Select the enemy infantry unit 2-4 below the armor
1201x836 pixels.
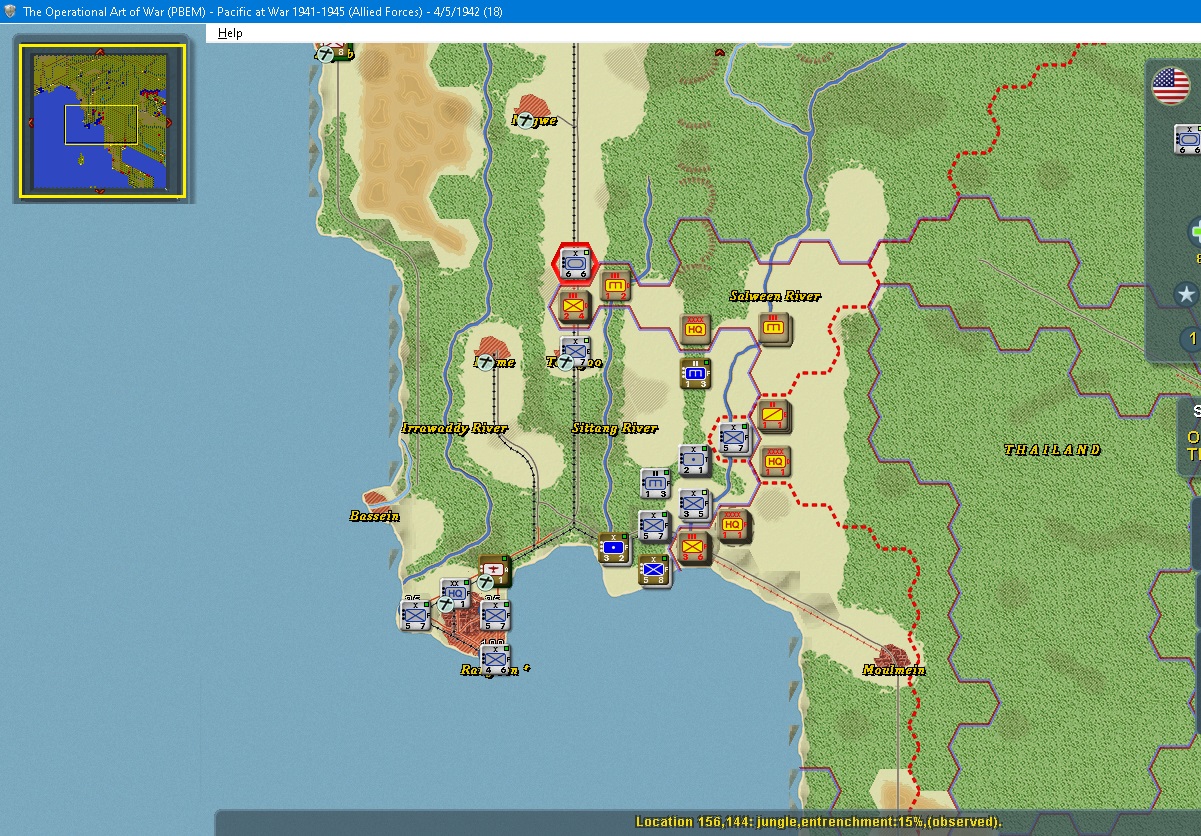pos(575,306)
